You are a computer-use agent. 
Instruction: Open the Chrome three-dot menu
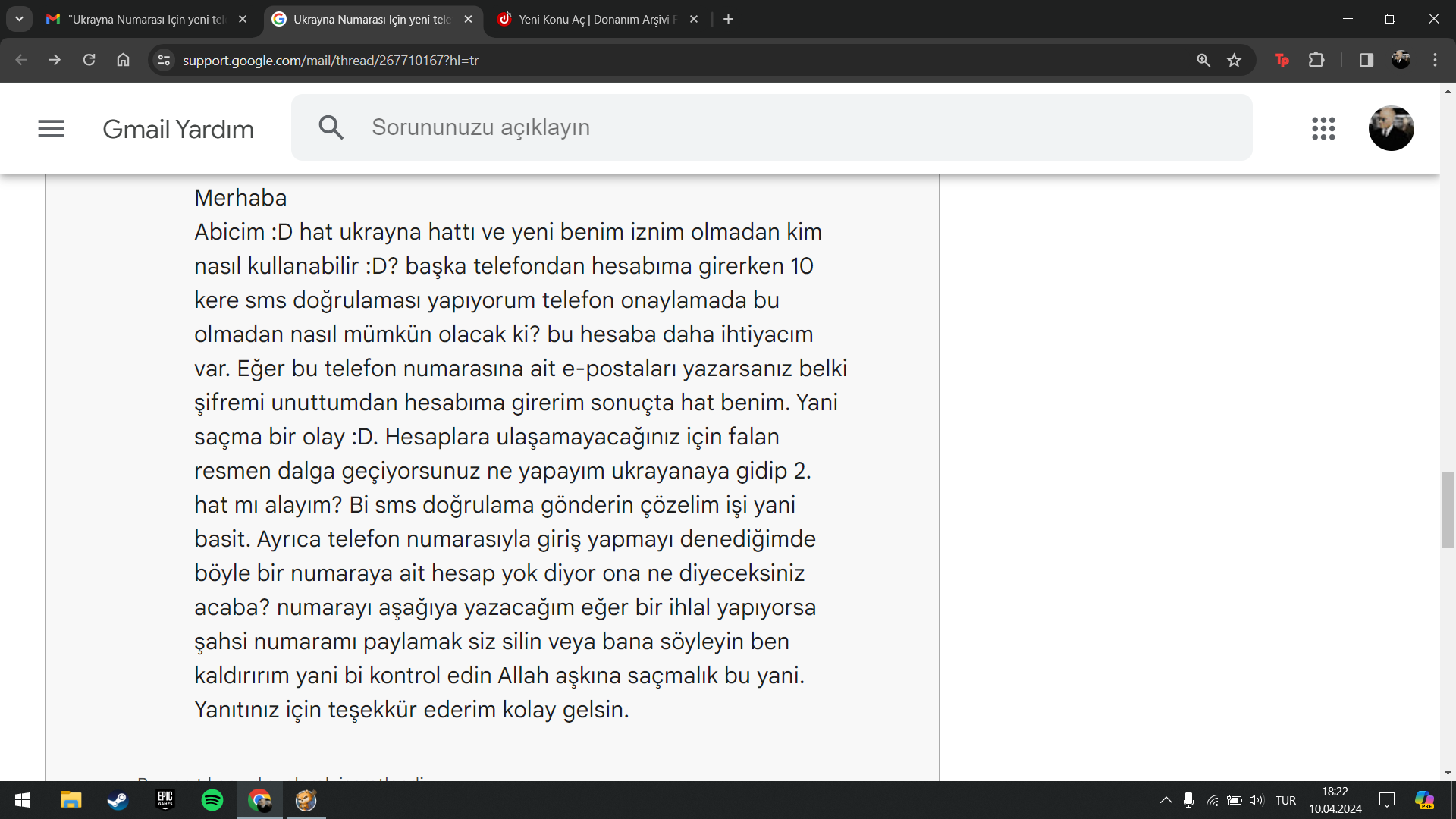[x=1435, y=61]
